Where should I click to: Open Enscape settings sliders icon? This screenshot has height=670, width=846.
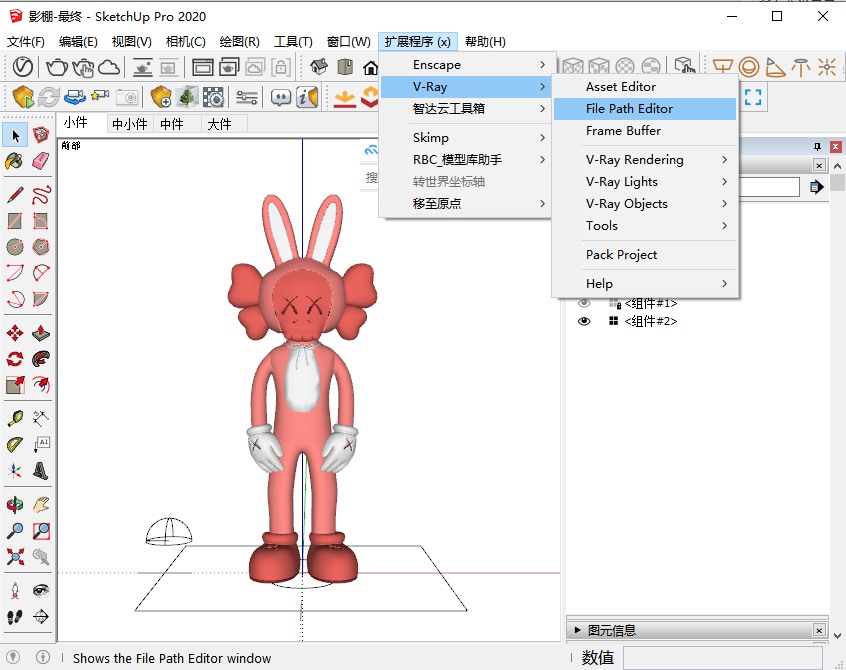[247, 98]
